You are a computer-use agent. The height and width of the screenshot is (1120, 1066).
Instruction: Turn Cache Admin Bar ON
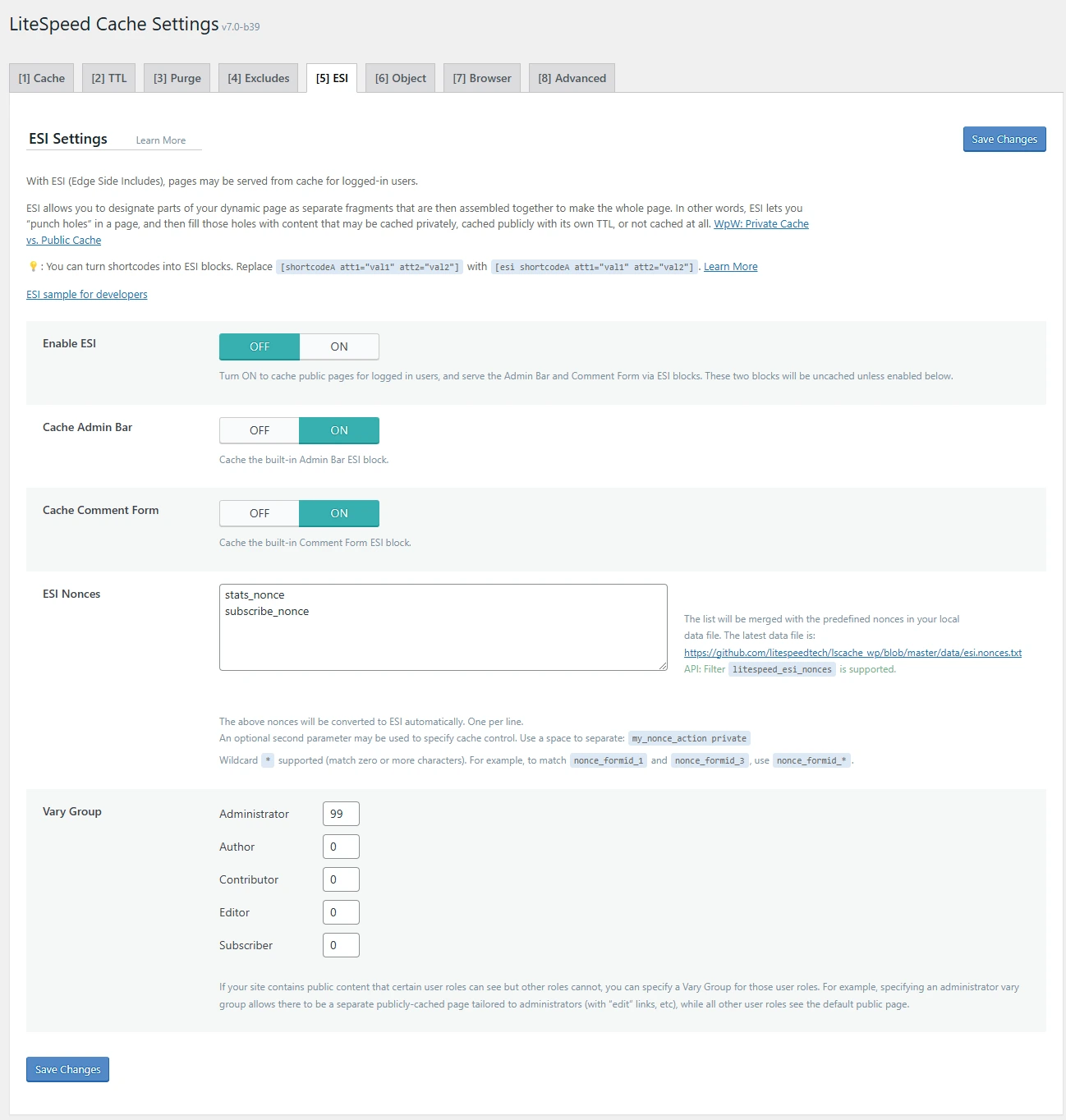pos(339,430)
